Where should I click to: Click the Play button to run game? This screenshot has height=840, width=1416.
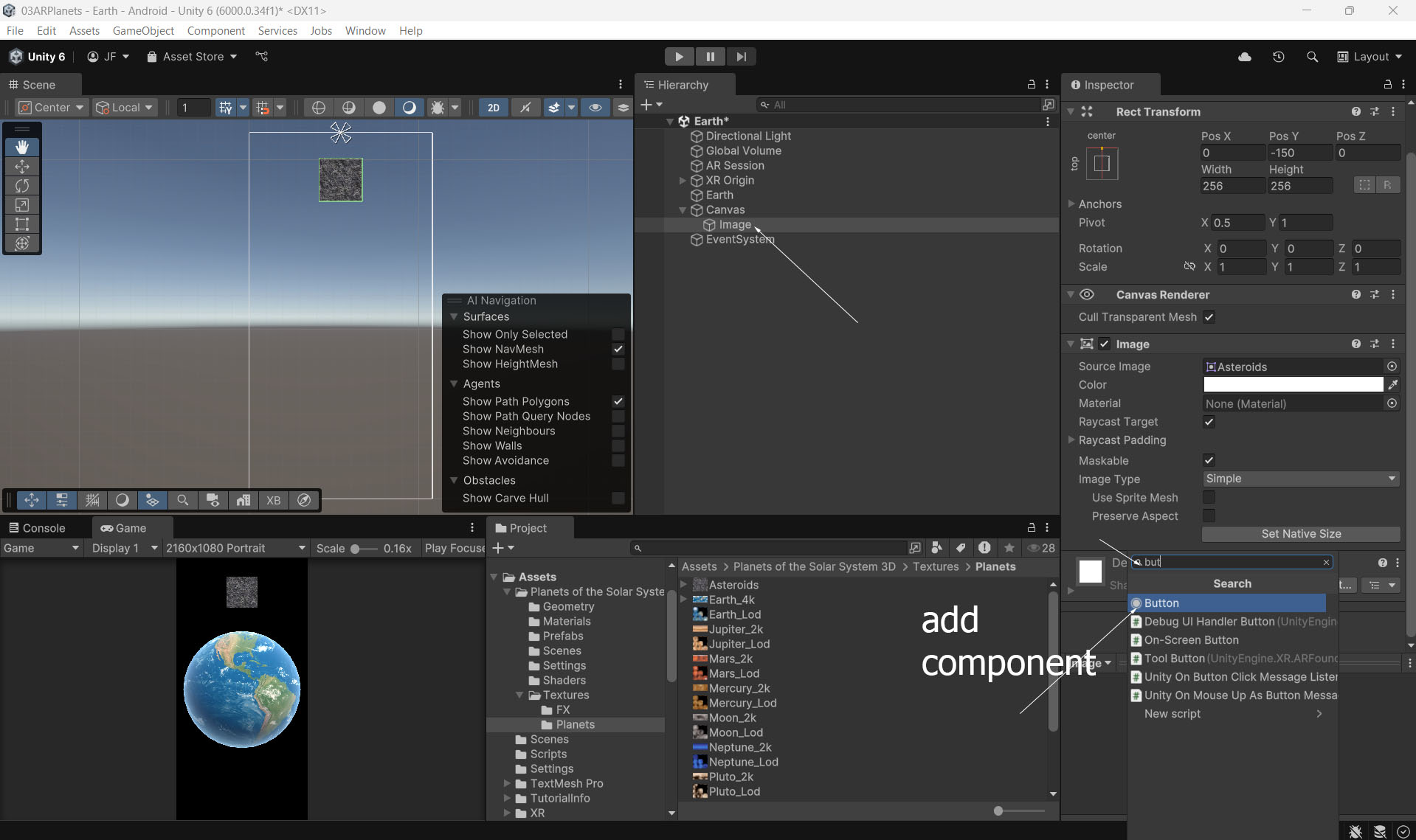678,57
